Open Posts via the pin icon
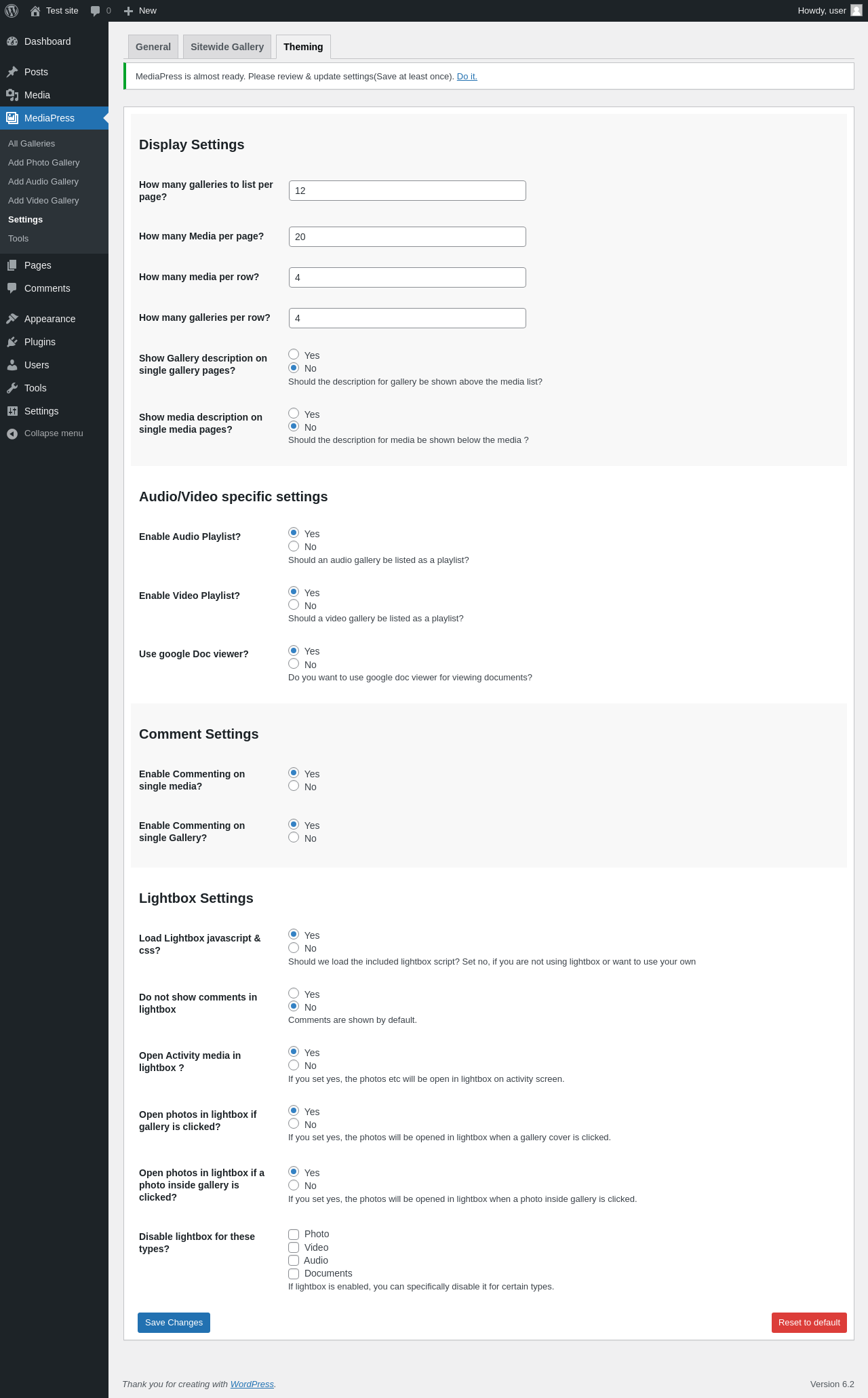This screenshot has width=868, height=1398. click(x=12, y=72)
